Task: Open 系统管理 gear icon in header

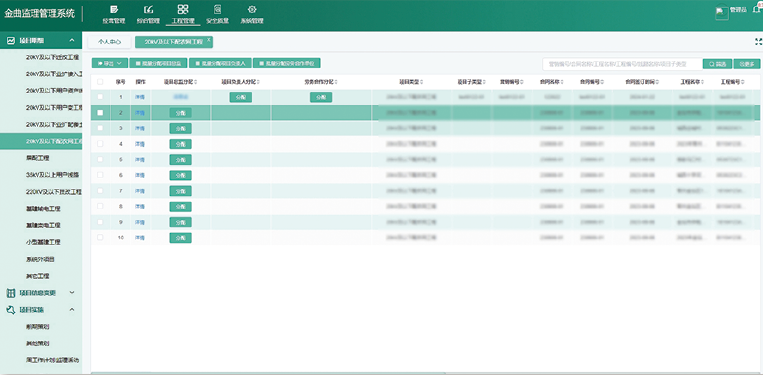Action: point(252,9)
